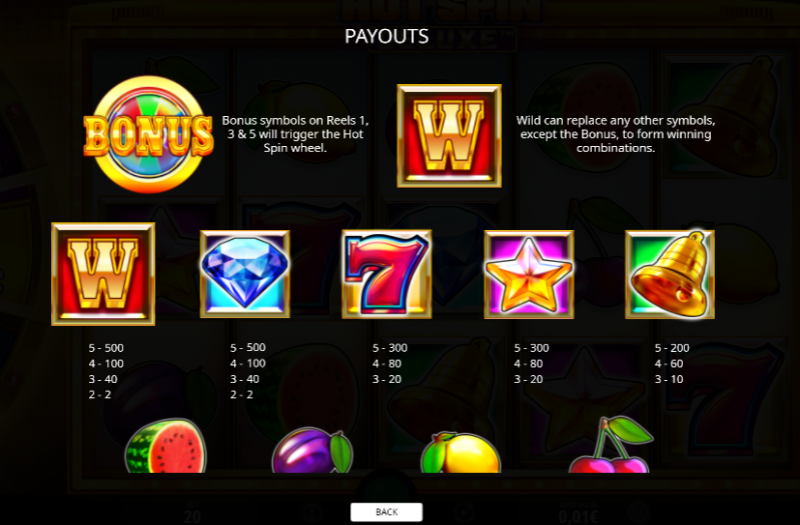Click the watermelon symbol
800x525 pixels.
pos(166,445)
